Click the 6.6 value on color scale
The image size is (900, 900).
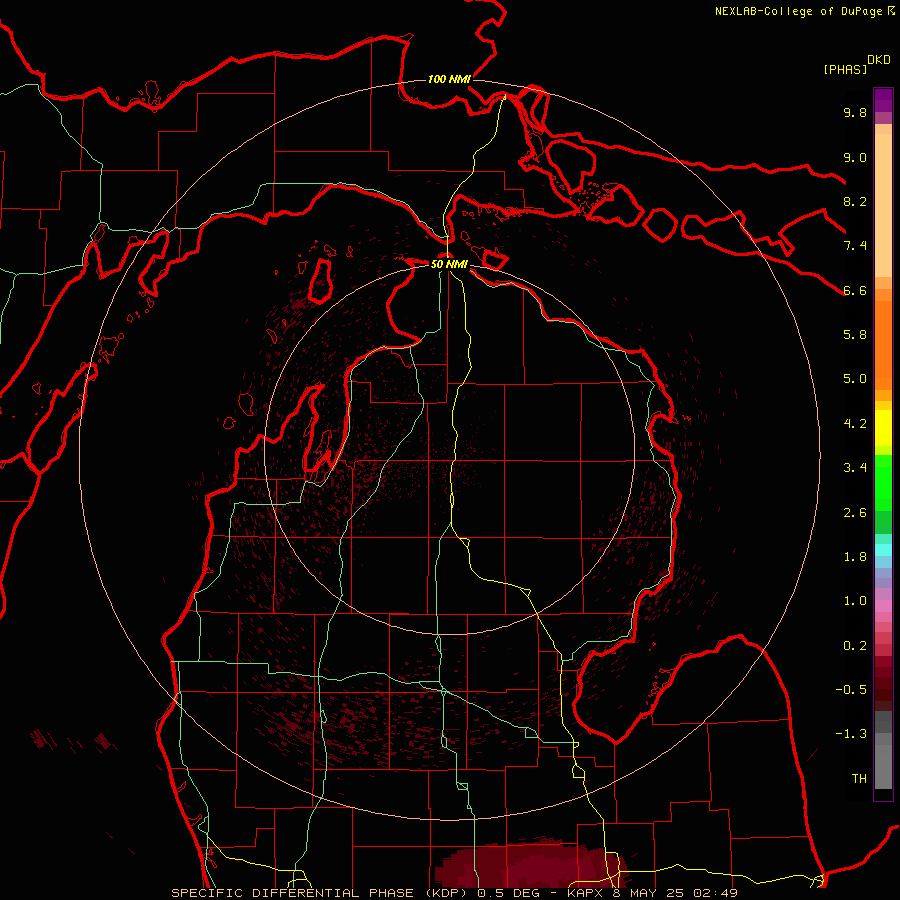[855, 290]
